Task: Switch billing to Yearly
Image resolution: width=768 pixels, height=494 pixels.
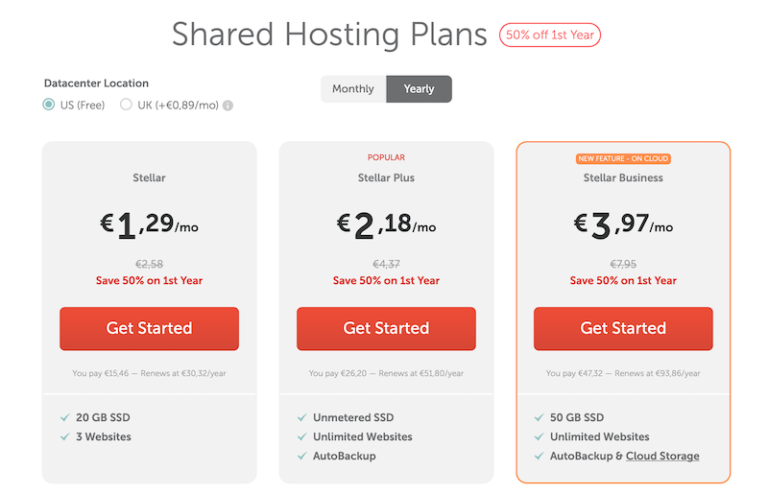Action: pyautogui.click(x=419, y=89)
